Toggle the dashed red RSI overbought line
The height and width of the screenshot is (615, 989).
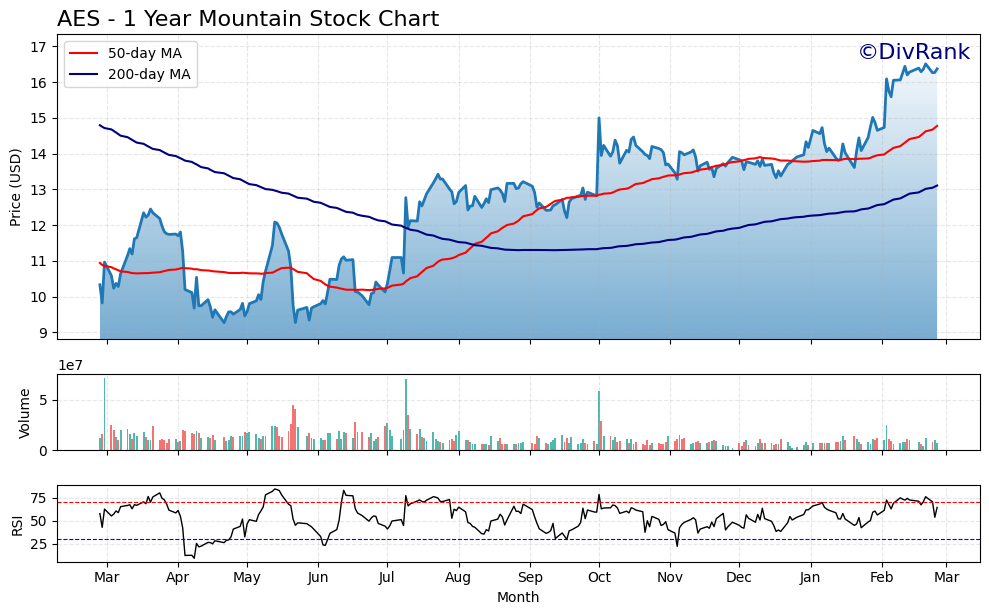500,500
